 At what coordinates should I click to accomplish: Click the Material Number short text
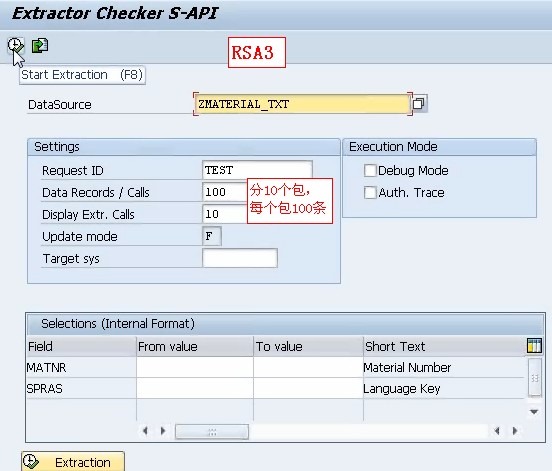[407, 368]
